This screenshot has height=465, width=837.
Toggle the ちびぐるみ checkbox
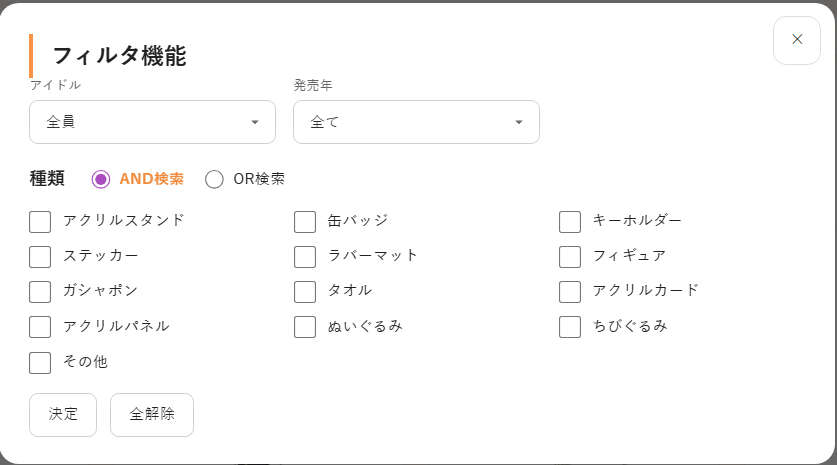tap(570, 326)
